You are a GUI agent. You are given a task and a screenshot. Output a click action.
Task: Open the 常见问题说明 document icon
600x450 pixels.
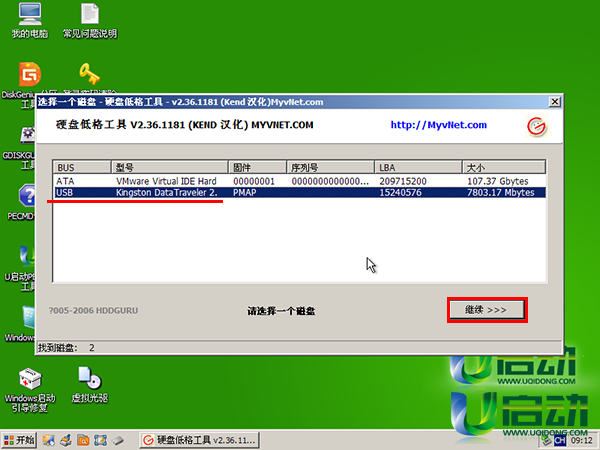click(x=90, y=21)
